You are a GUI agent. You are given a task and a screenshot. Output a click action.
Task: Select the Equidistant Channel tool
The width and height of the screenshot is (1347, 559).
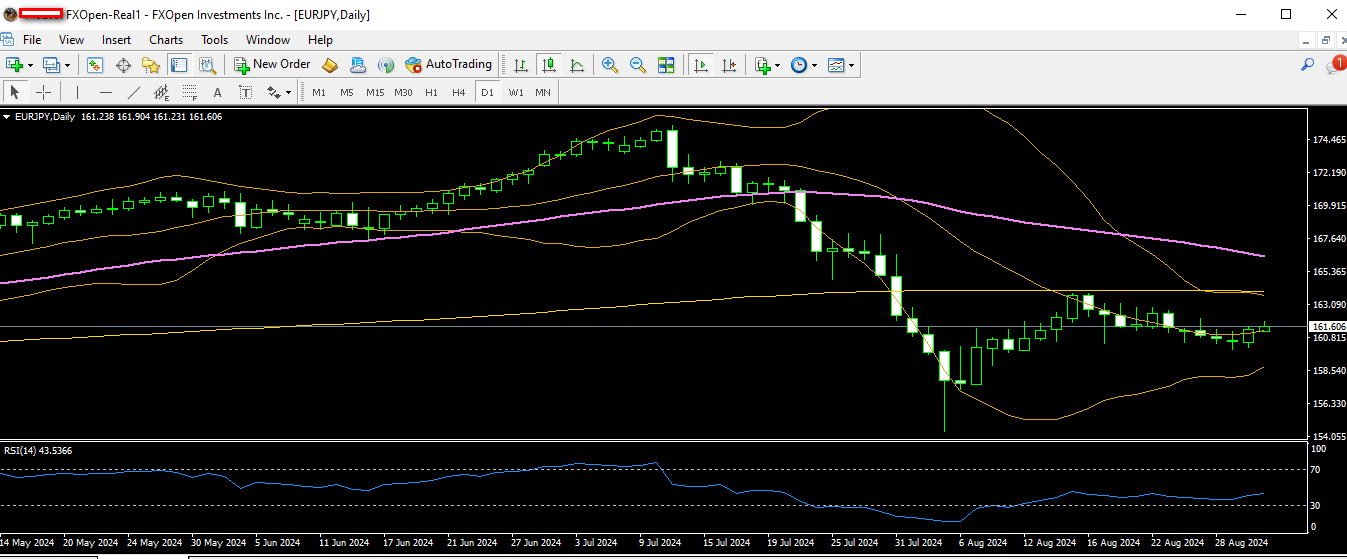[161, 92]
